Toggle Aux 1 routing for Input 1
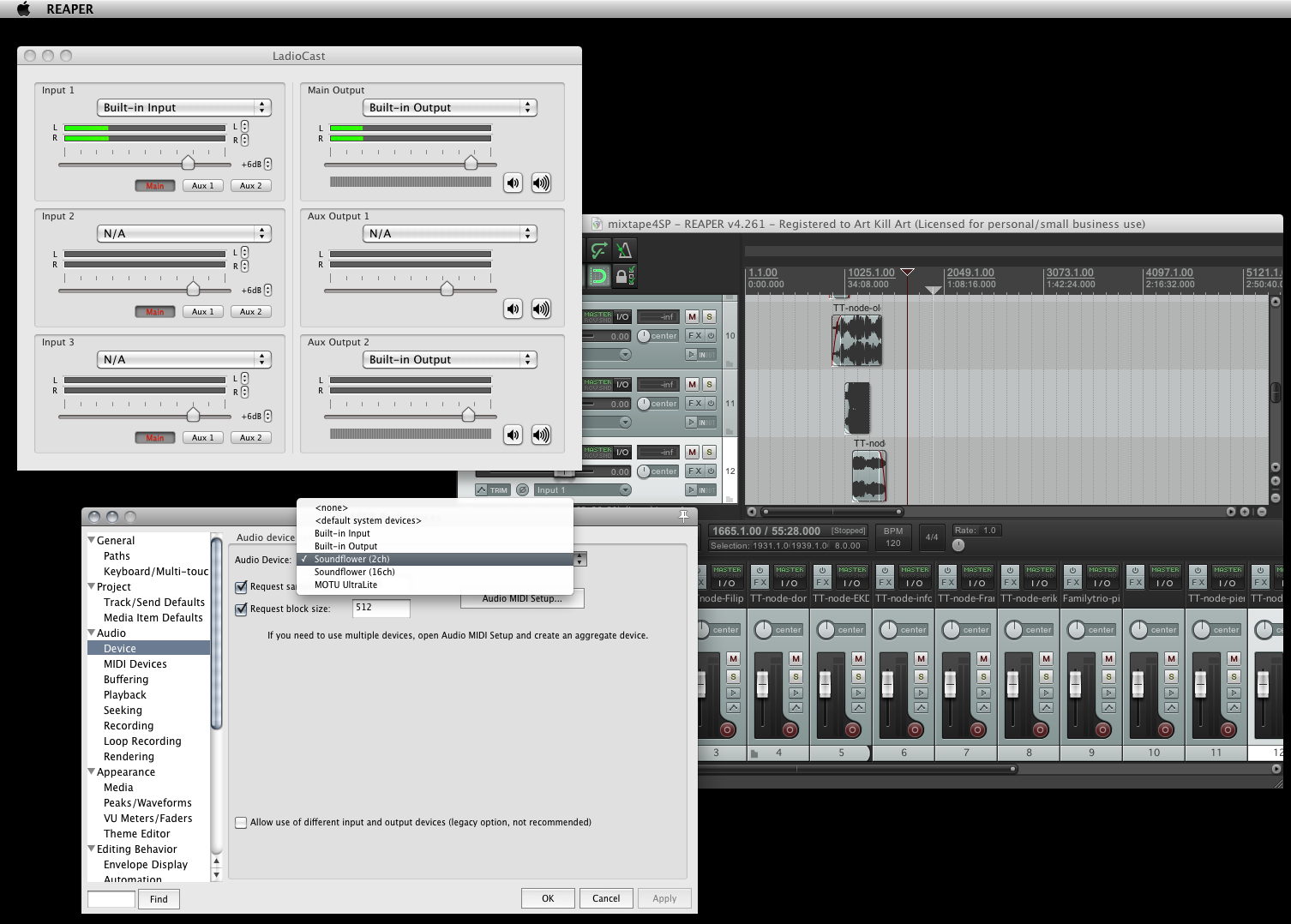The width and height of the screenshot is (1291, 924). (x=203, y=185)
